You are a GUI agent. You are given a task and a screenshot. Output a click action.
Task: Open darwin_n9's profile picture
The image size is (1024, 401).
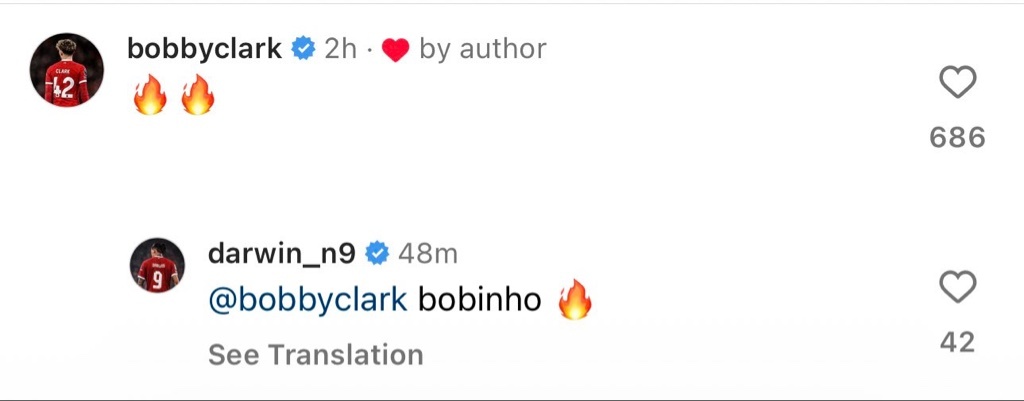[157, 265]
